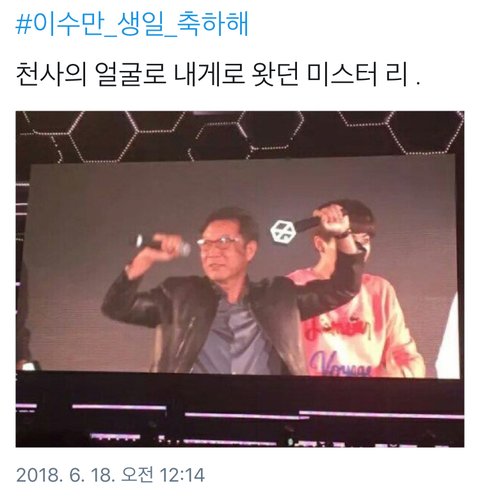Open the attached concert photo
The width and height of the screenshot is (480, 497).
coord(240,279)
